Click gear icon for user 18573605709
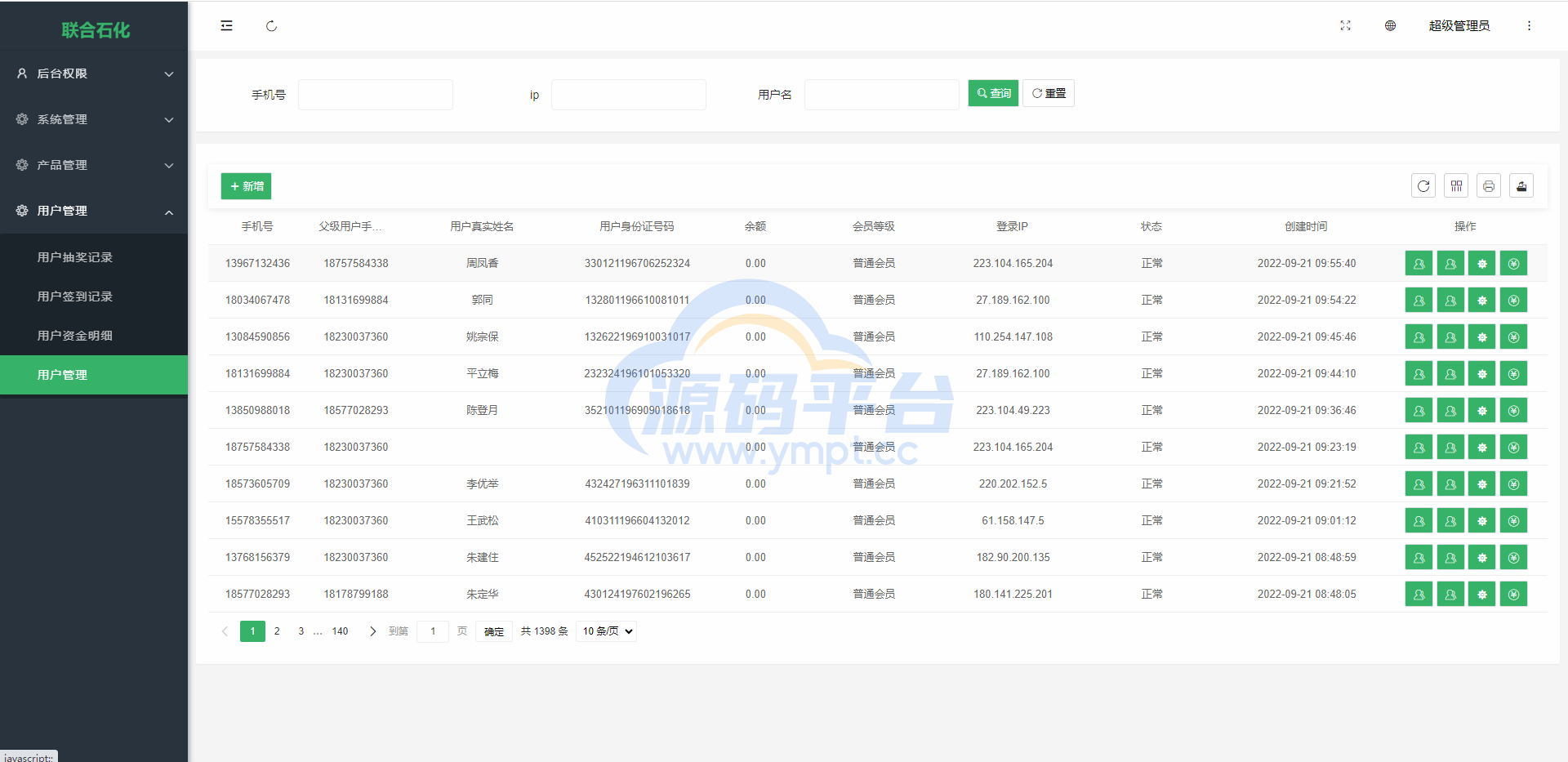The width and height of the screenshot is (1568, 762). coord(1482,484)
